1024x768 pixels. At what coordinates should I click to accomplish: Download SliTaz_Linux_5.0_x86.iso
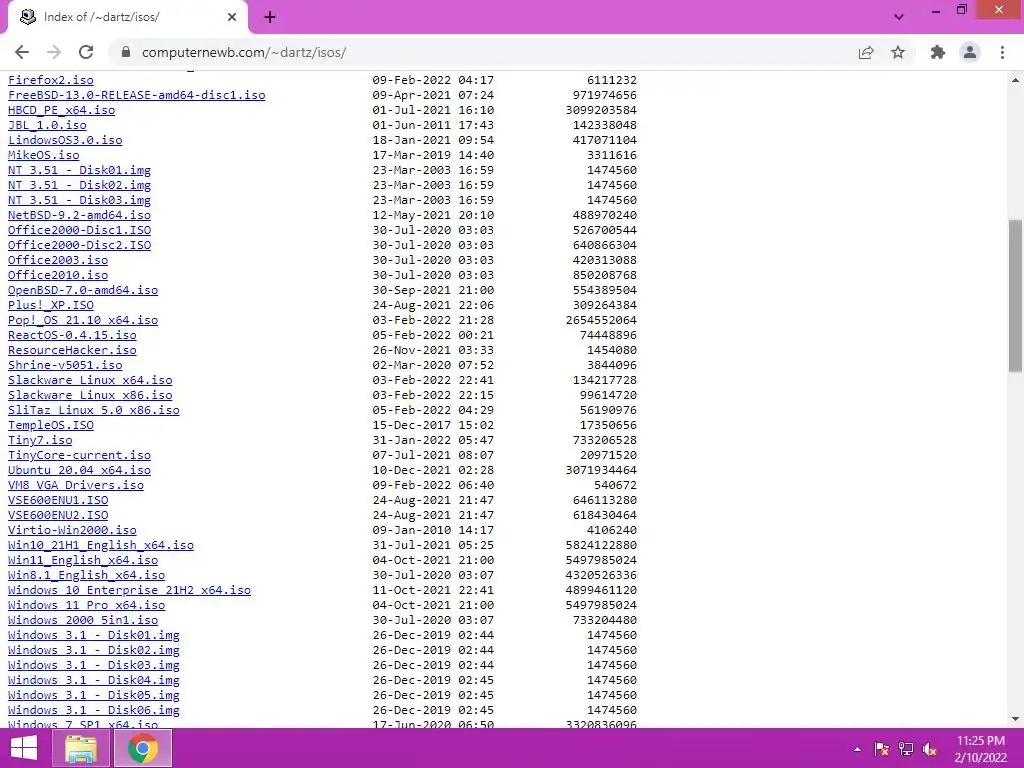click(x=94, y=410)
